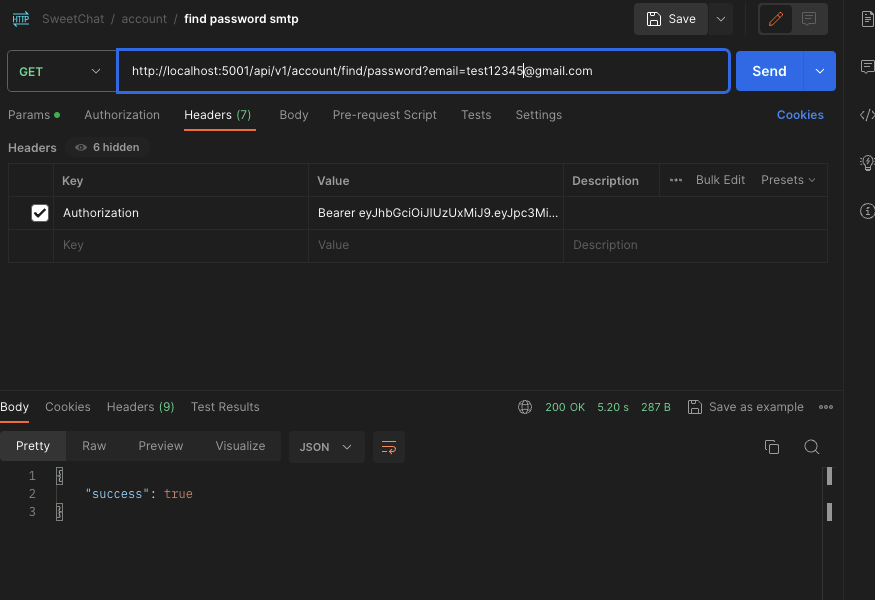This screenshot has width=875, height=600.
Task: Click Save as example
Action: pos(746,407)
